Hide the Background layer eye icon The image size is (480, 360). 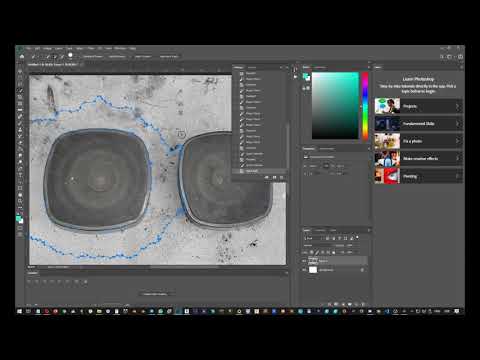pos(304,270)
